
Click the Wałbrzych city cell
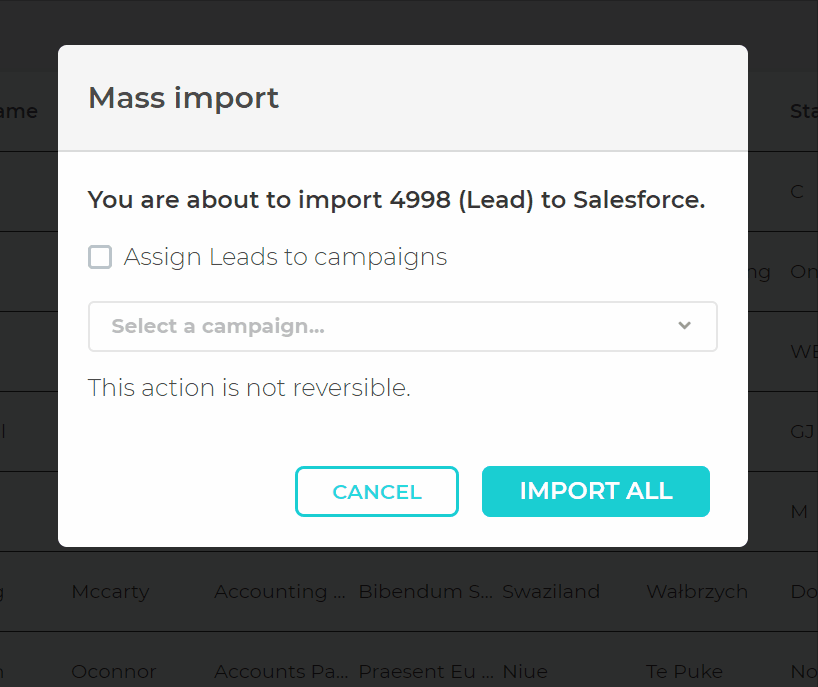[697, 591]
